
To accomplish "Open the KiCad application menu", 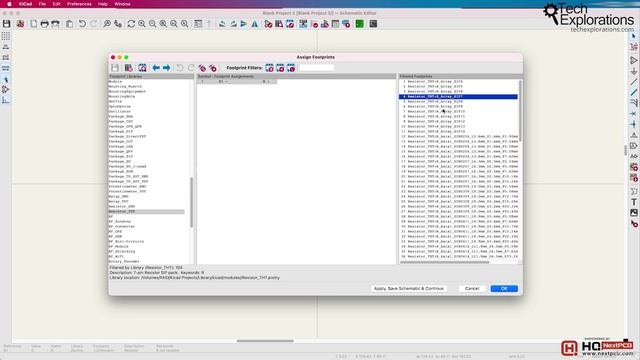I will (25, 4).
